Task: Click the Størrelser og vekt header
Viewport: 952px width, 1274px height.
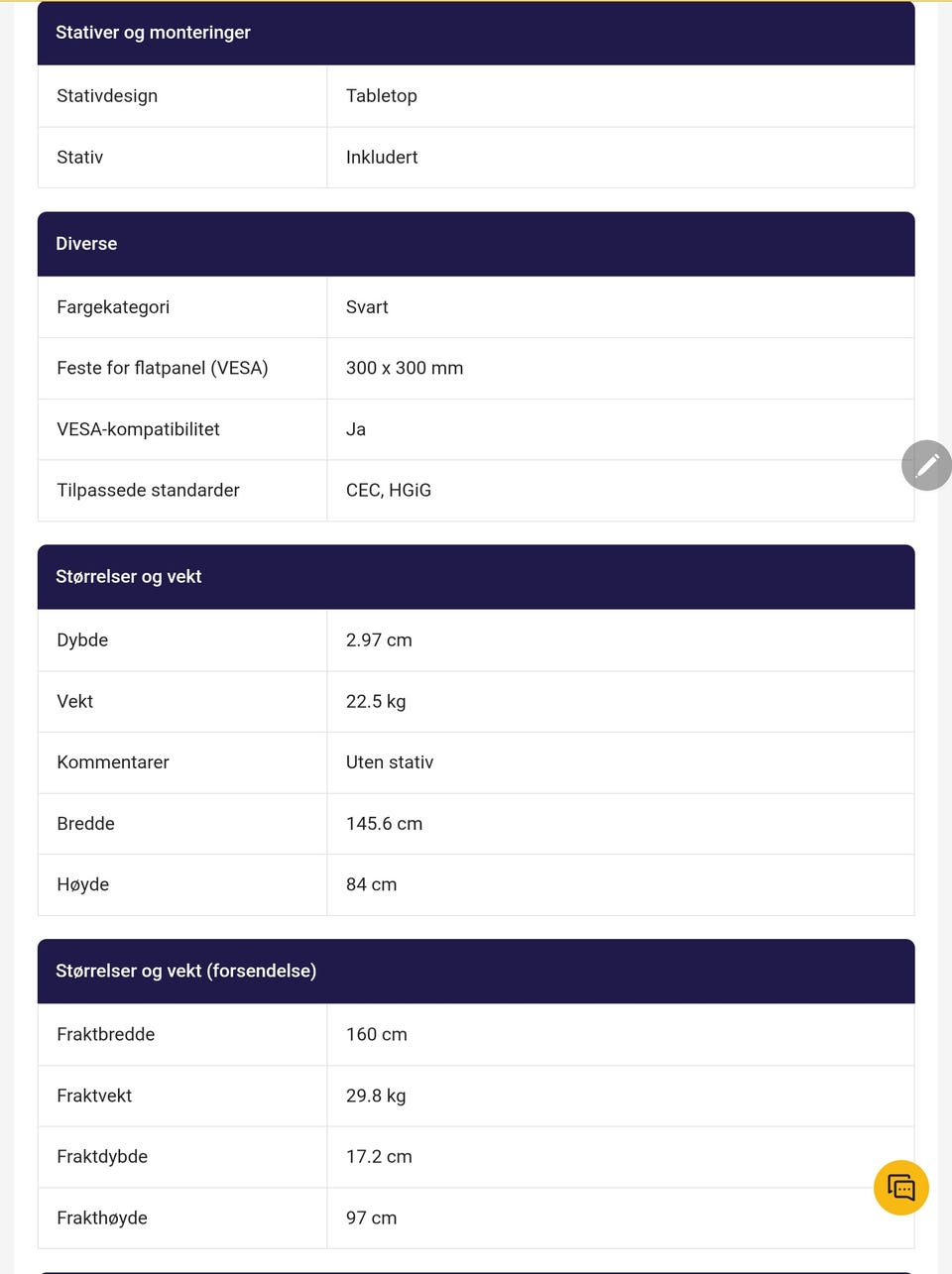Action: click(129, 577)
